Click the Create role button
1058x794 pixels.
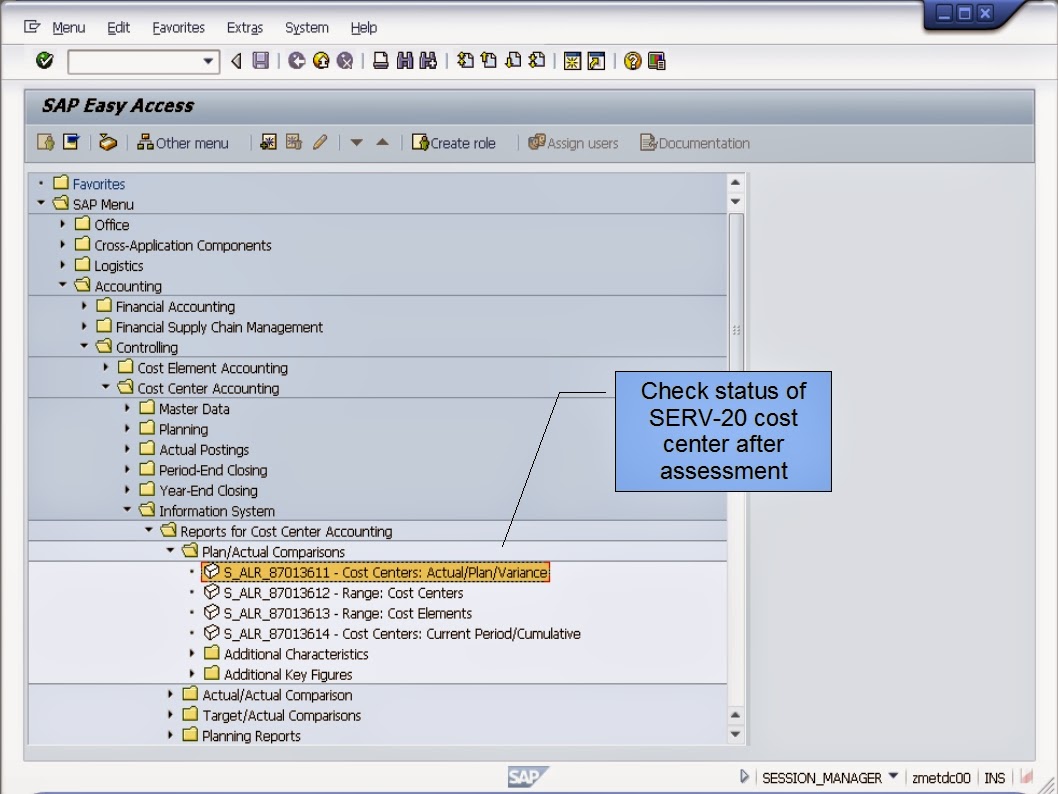453,143
